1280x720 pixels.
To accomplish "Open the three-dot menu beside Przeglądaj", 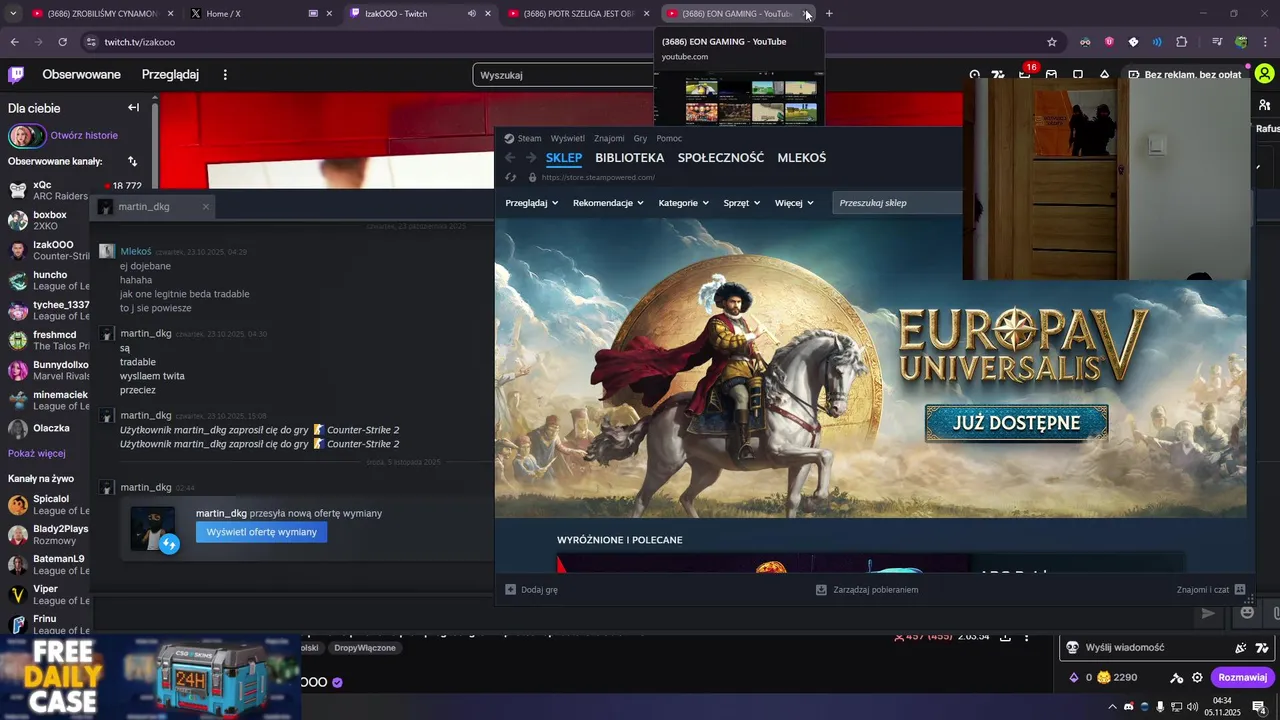I will click(225, 75).
